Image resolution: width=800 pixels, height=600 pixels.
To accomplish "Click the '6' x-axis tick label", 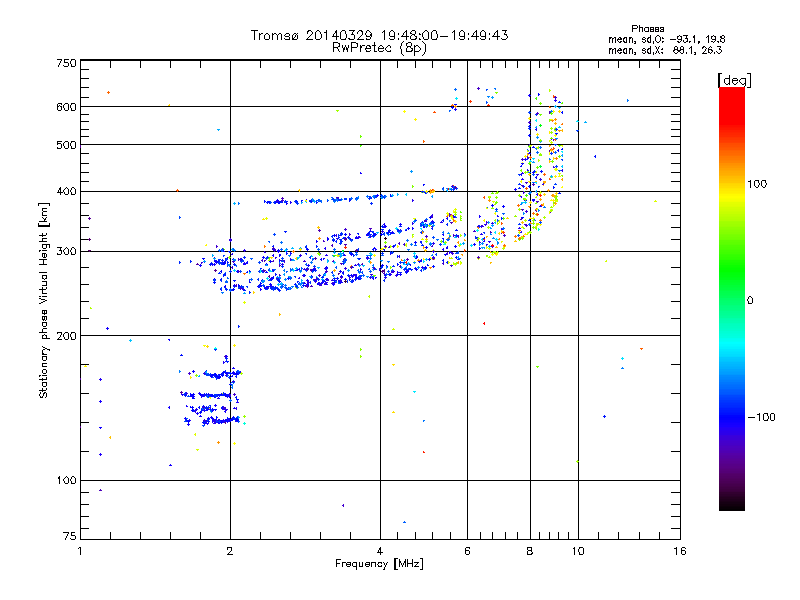I will (x=467, y=551).
